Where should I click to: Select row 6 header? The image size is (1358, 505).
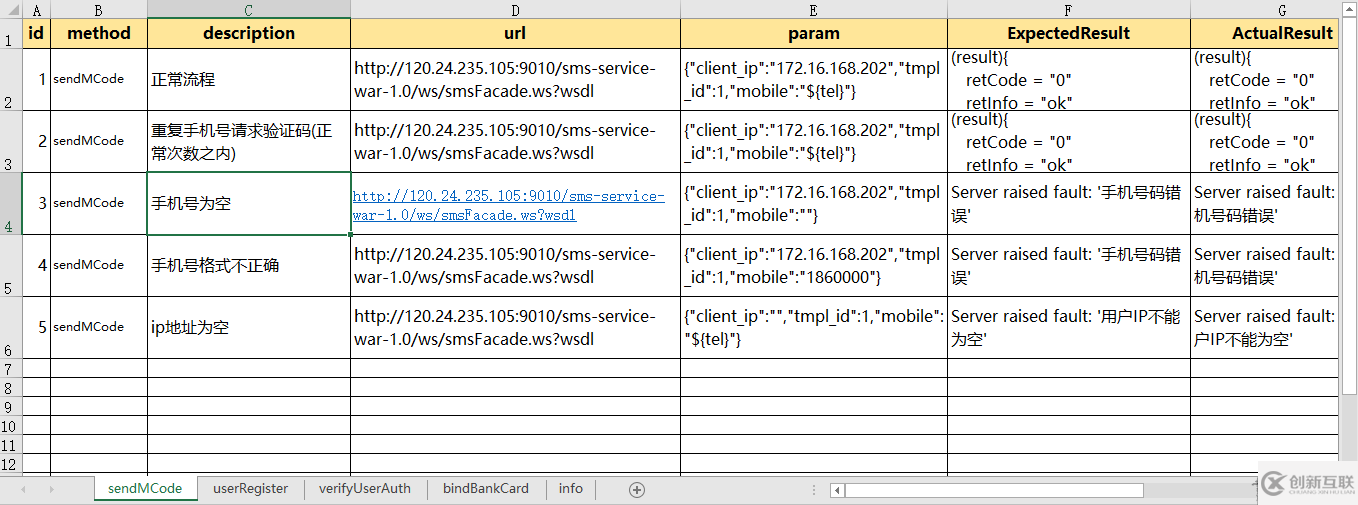pos(11,328)
